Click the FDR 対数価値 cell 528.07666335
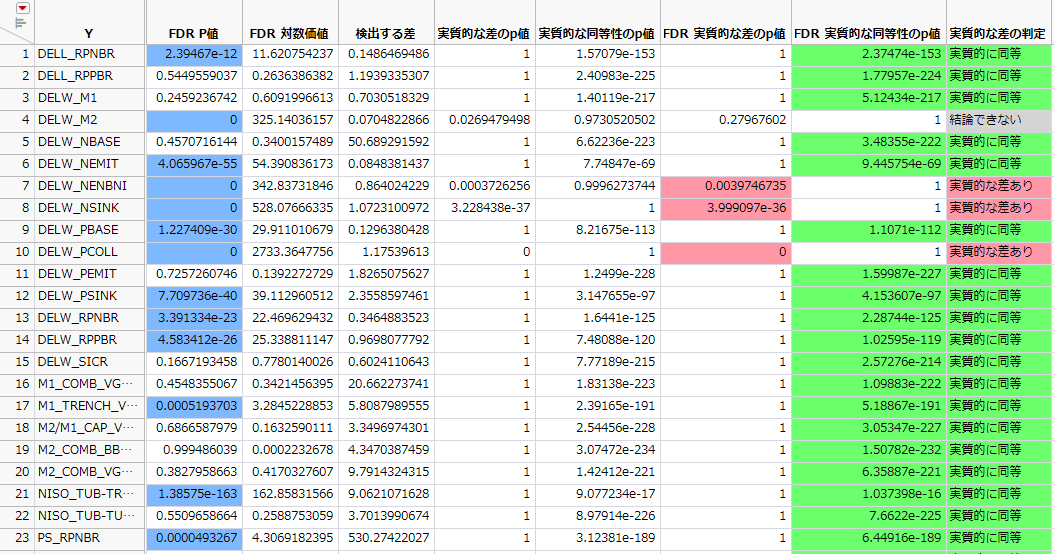Viewport: 1054px width, 554px height. coord(290,208)
